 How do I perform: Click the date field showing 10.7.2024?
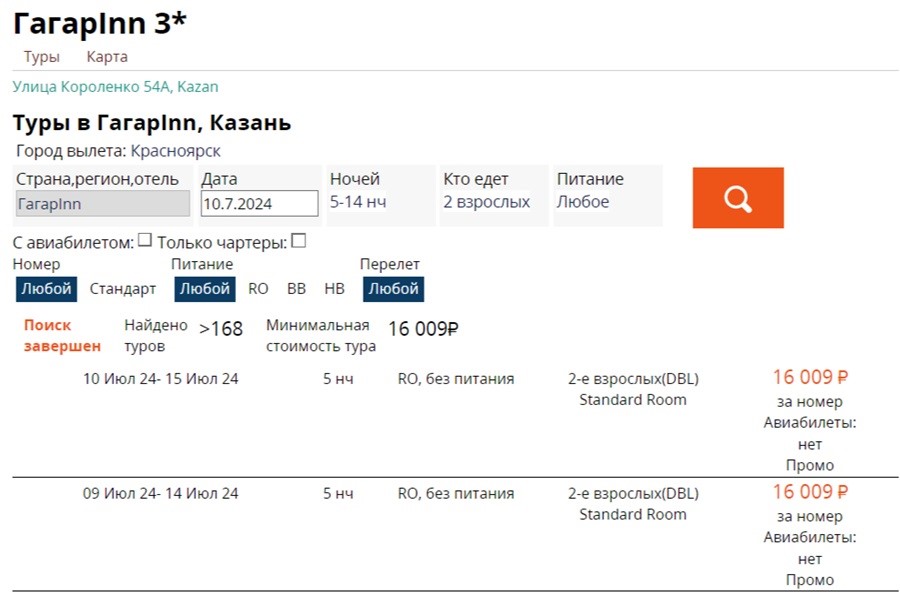(x=259, y=203)
